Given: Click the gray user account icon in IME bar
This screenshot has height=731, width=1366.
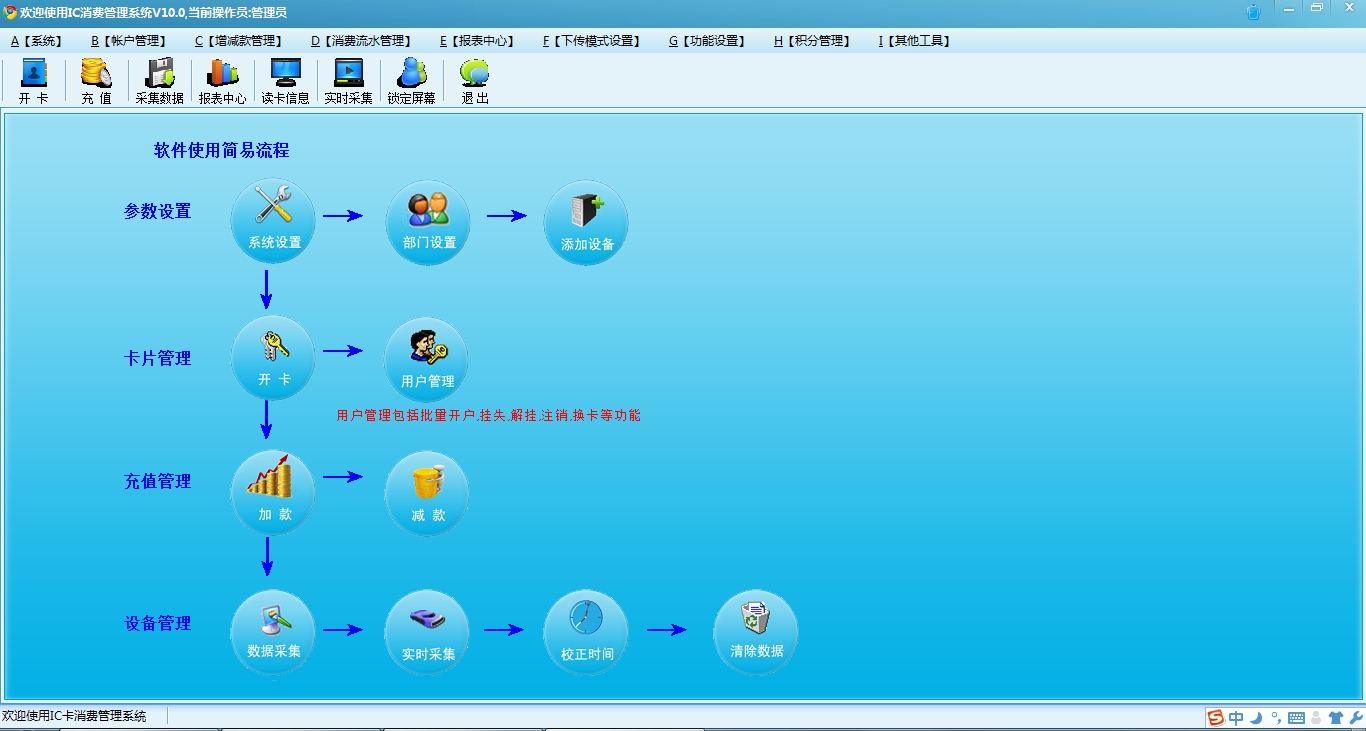Looking at the screenshot, I should click(x=1316, y=717).
